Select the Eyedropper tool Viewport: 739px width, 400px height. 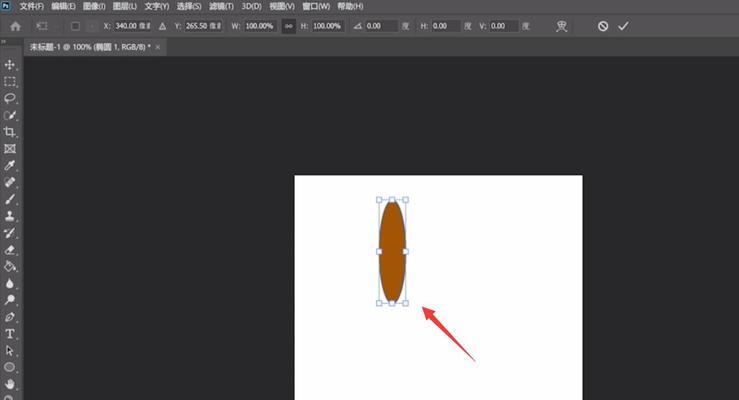pos(10,166)
